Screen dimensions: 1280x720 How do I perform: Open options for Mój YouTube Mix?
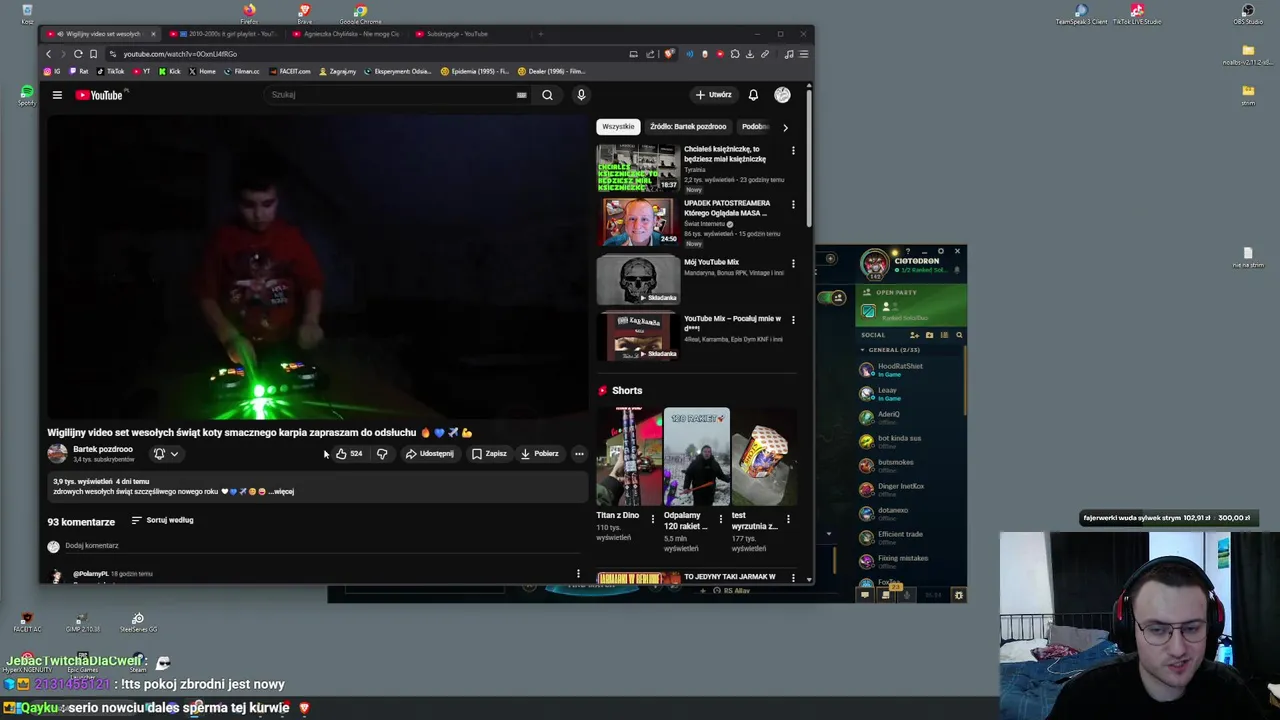tap(793, 264)
